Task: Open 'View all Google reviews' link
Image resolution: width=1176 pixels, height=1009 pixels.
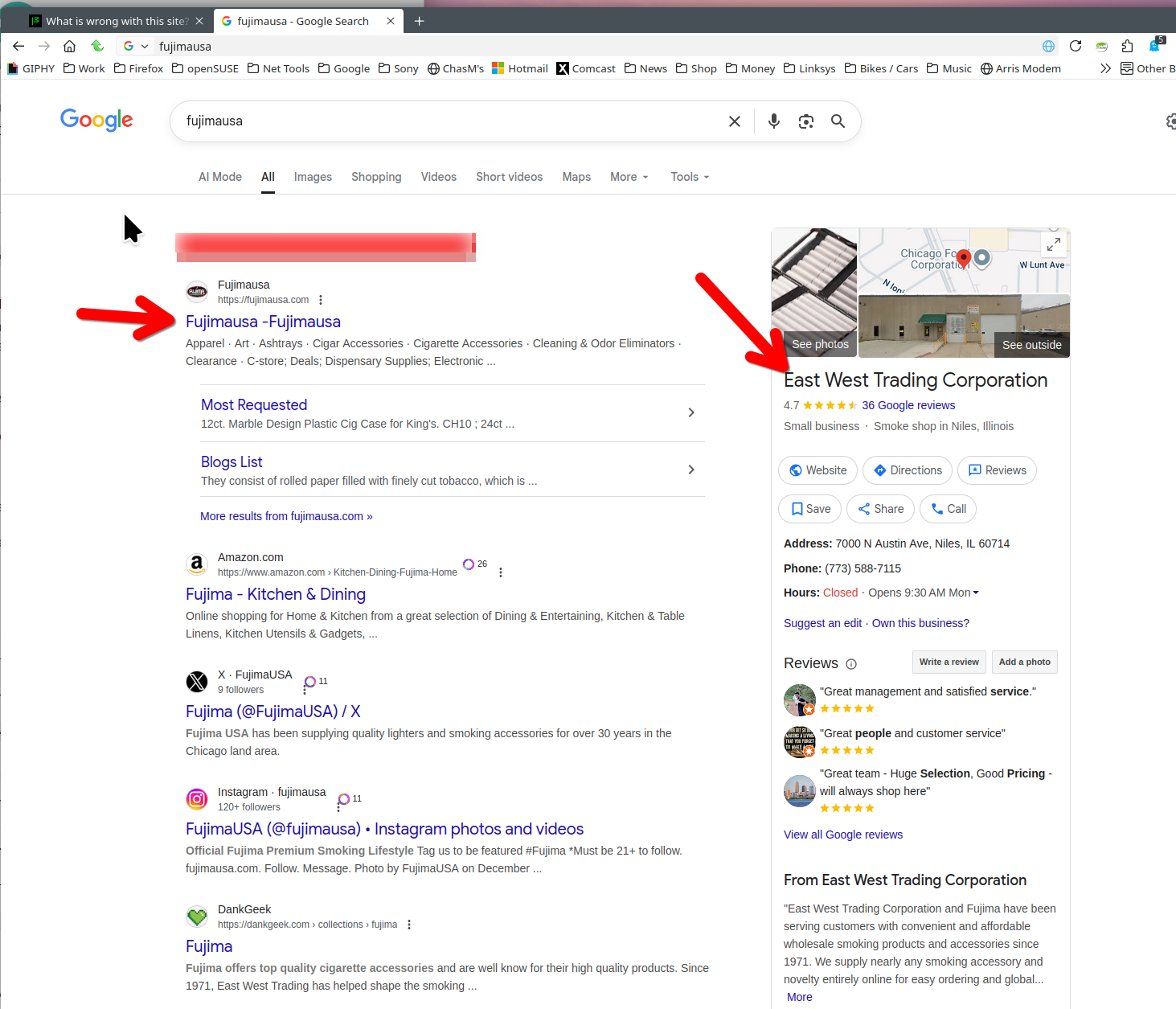Action: 843,835
